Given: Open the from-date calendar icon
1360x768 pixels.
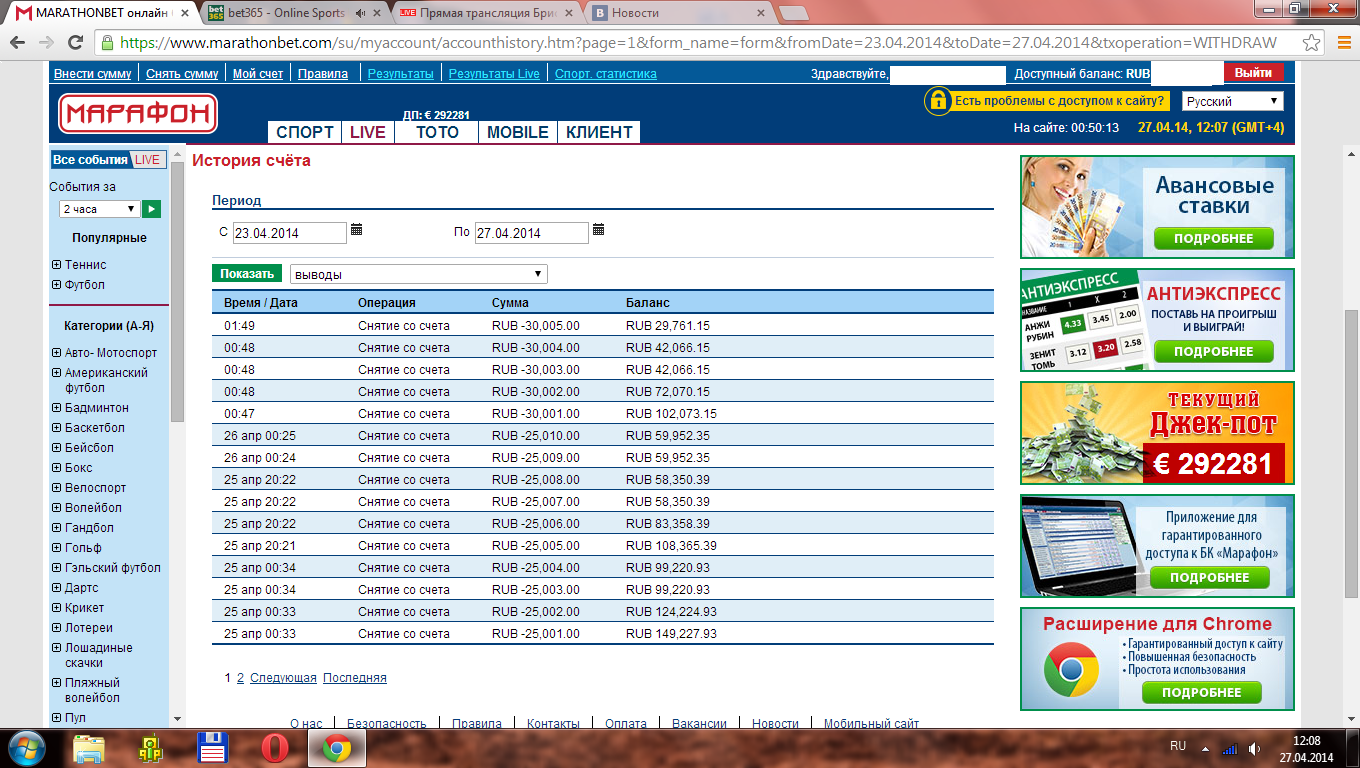Looking at the screenshot, I should coord(356,230).
